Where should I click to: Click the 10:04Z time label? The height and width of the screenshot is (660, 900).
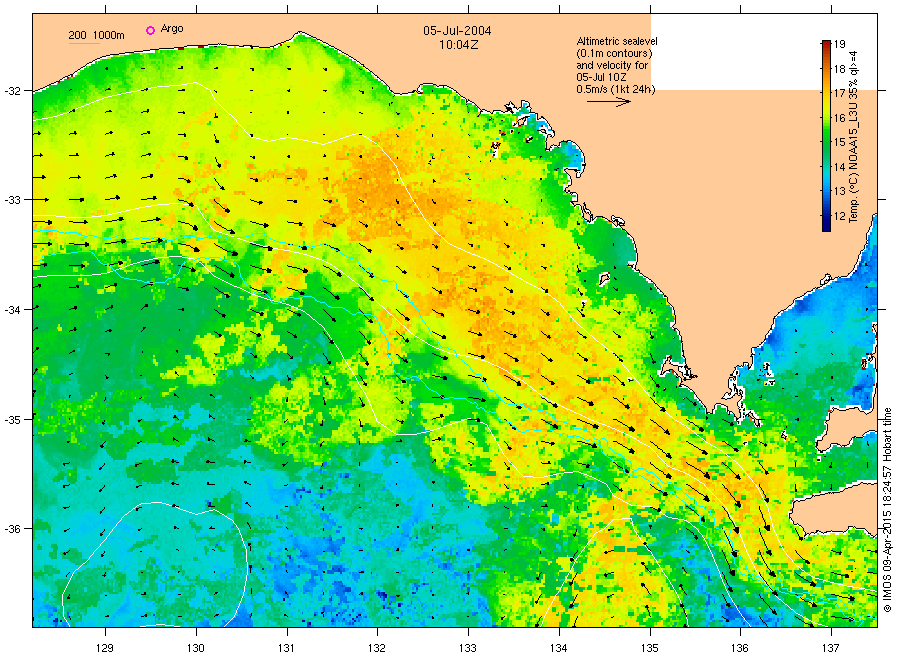click(459, 45)
